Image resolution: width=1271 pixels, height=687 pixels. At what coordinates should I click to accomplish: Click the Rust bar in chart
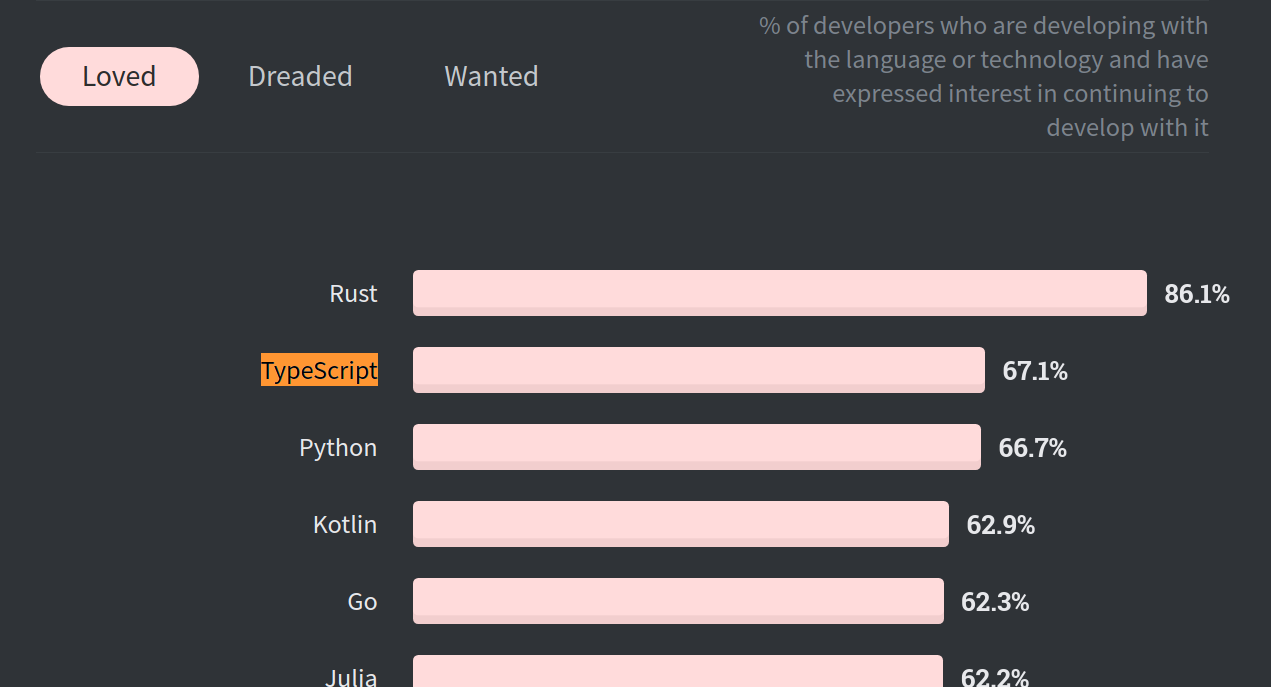780,293
